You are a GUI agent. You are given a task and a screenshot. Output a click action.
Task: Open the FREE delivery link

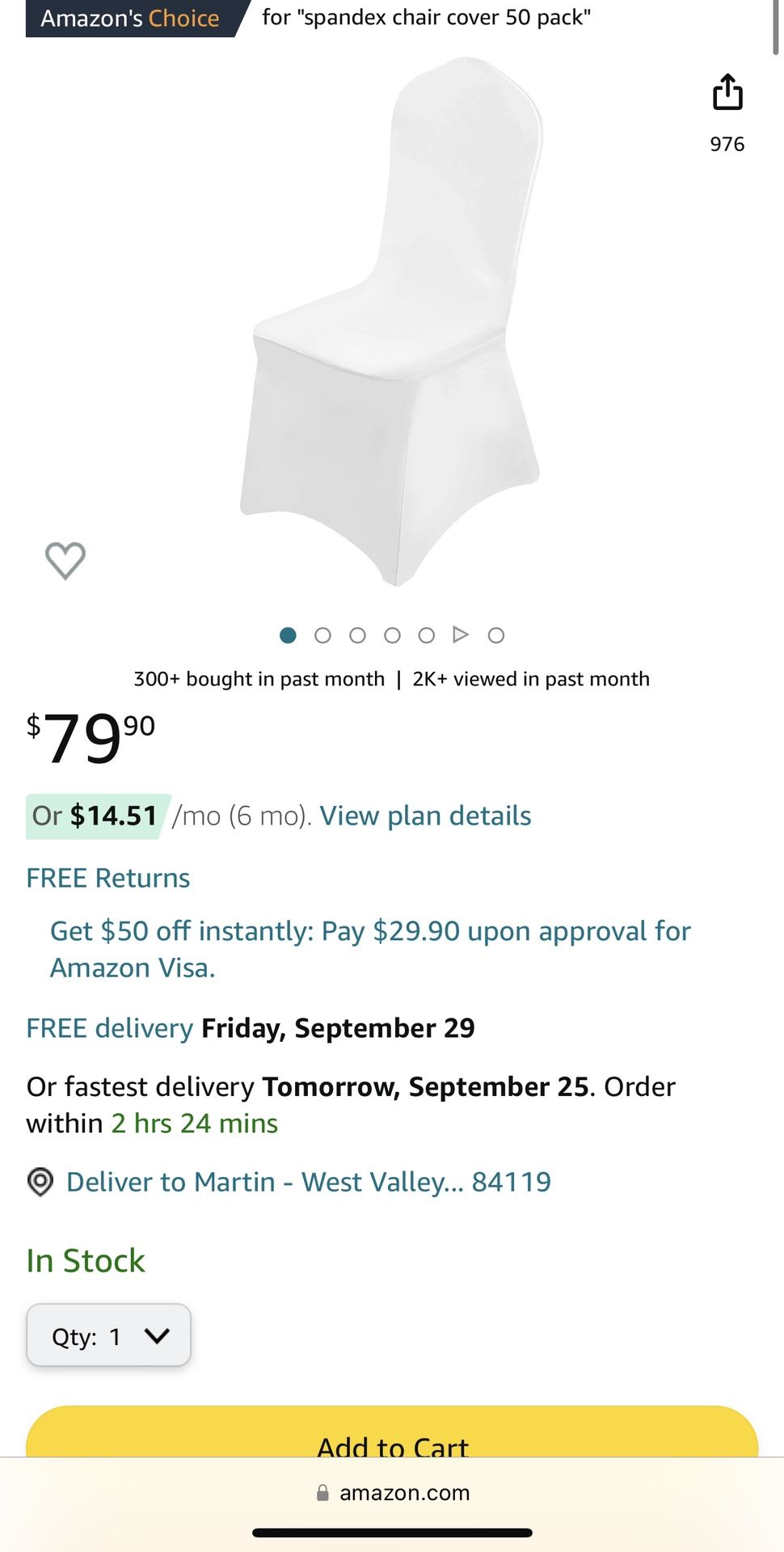[110, 1028]
